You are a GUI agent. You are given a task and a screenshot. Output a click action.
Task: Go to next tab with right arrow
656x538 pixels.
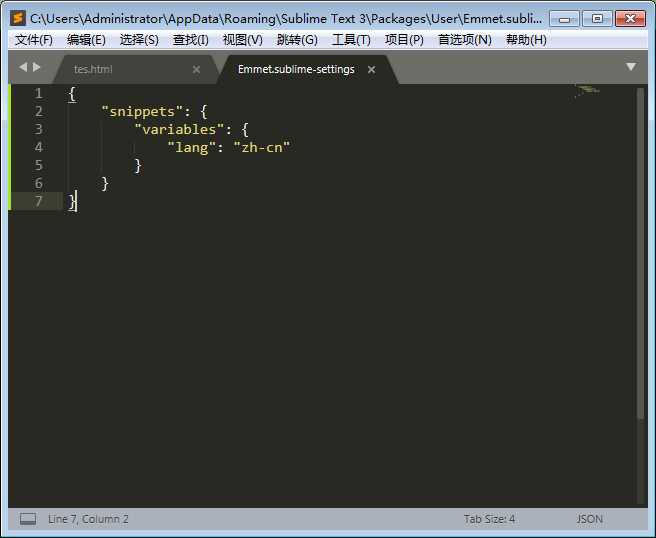(37, 67)
